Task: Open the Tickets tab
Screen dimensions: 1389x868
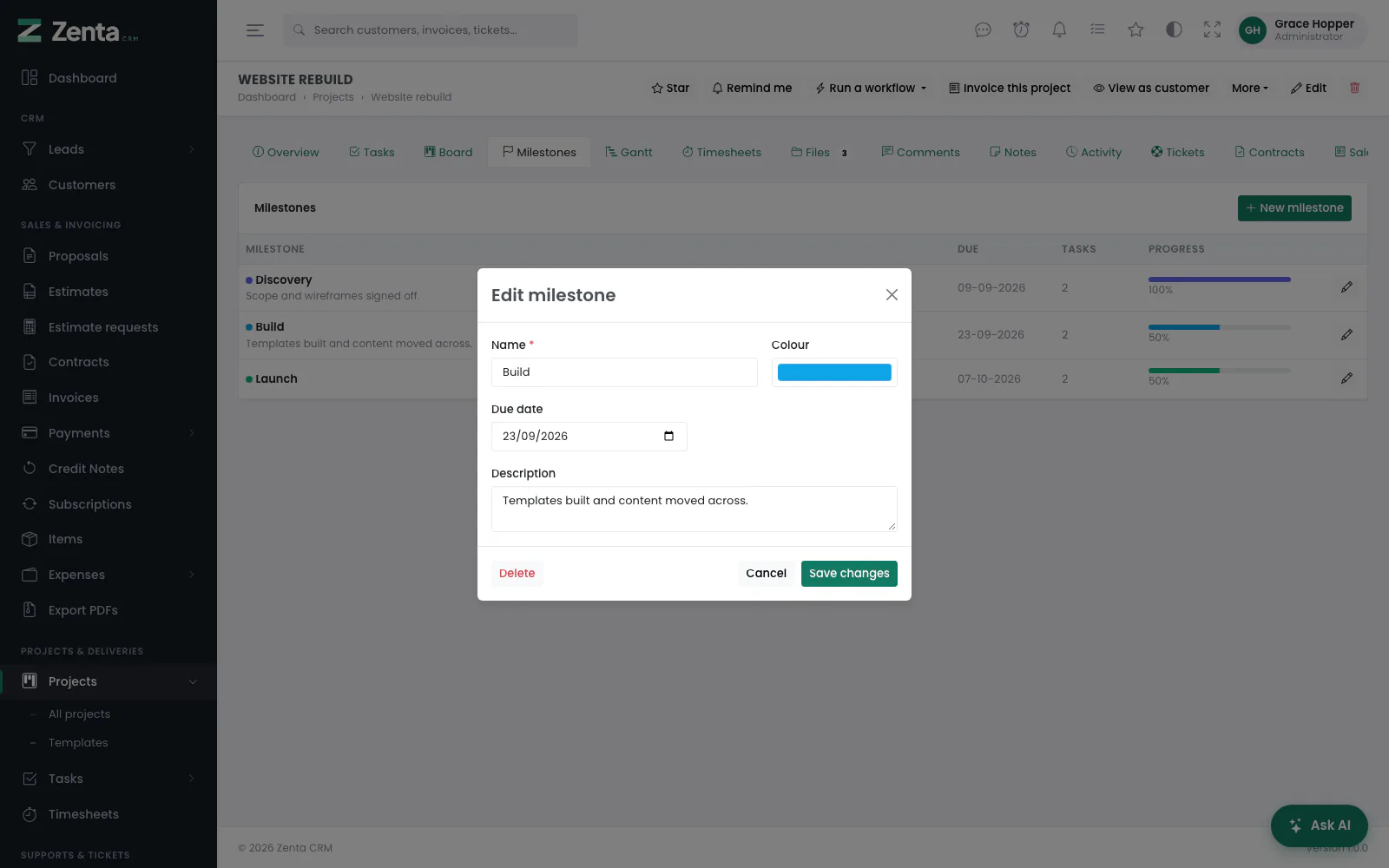Action: (1177, 152)
